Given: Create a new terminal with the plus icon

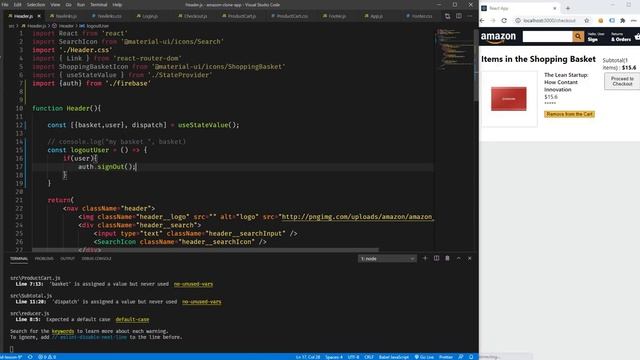Looking at the screenshot, I should tap(425, 258).
